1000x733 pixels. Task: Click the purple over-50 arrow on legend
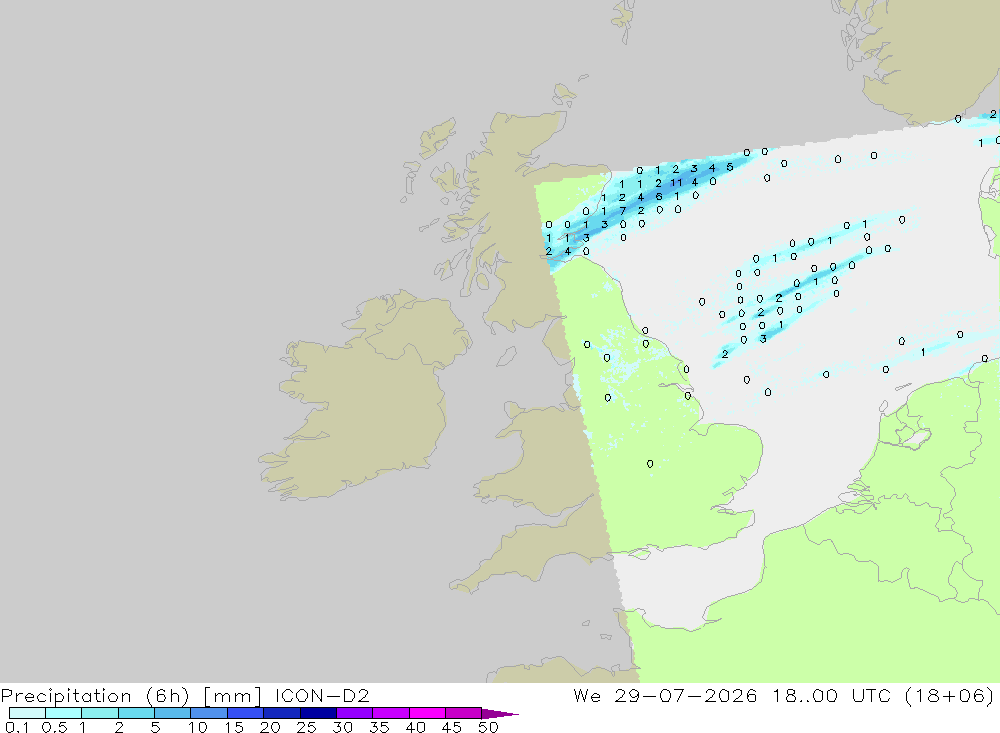tap(499, 713)
